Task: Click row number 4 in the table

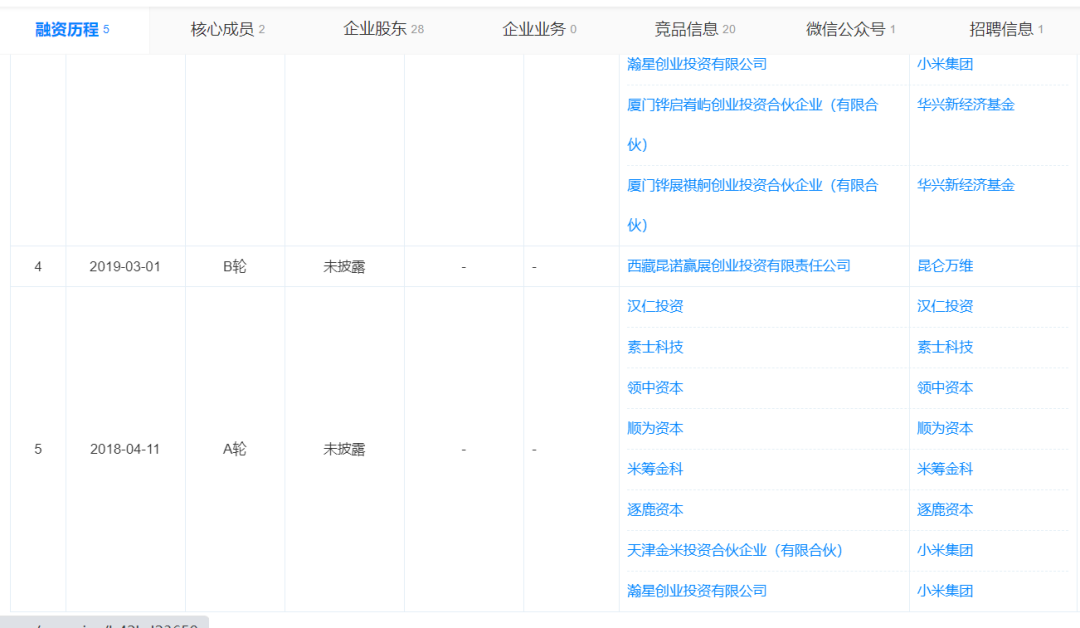Action: 38,266
